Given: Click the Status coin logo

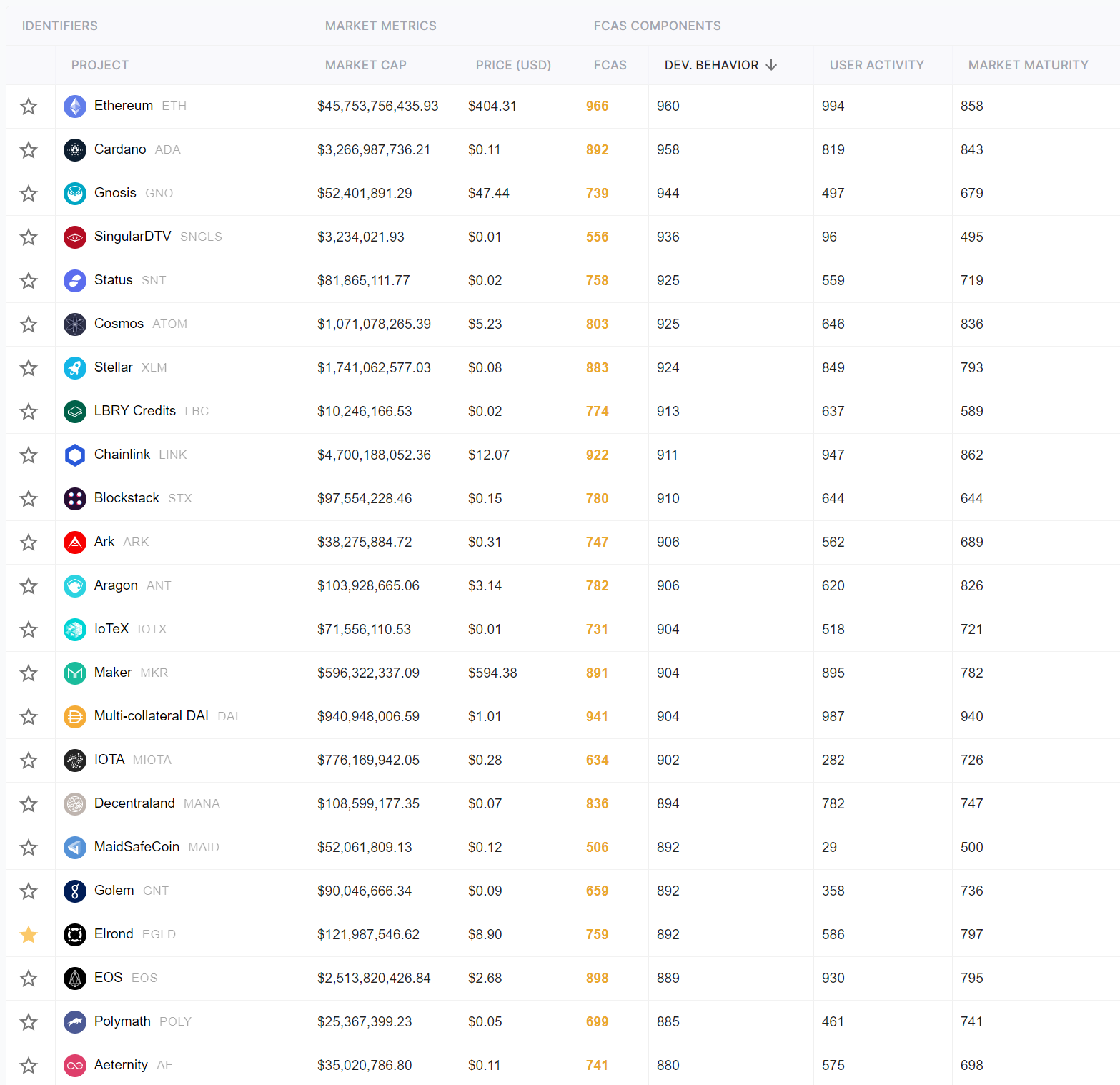Looking at the screenshot, I should point(75,281).
